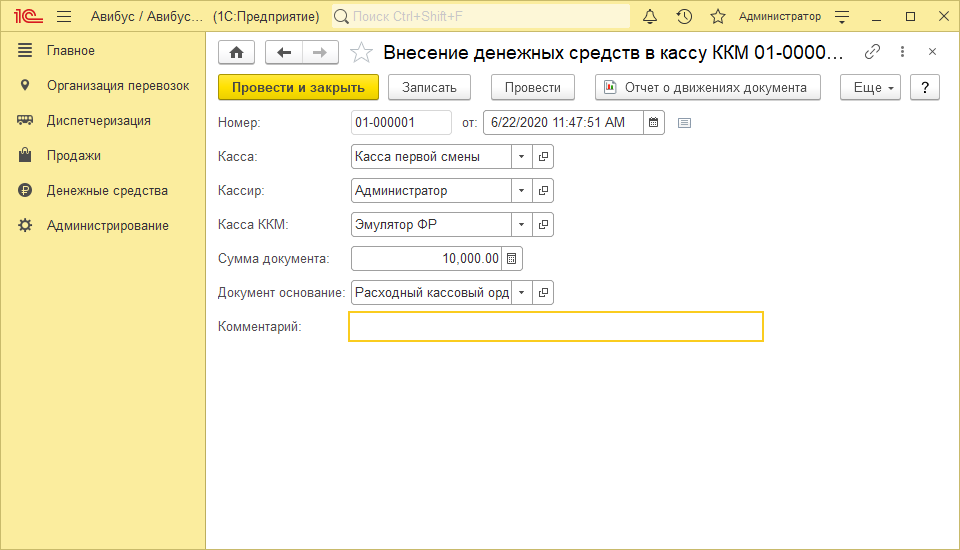Viewport: 960px width, 550px height.
Task: Click the Home page icon button
Action: 236,52
